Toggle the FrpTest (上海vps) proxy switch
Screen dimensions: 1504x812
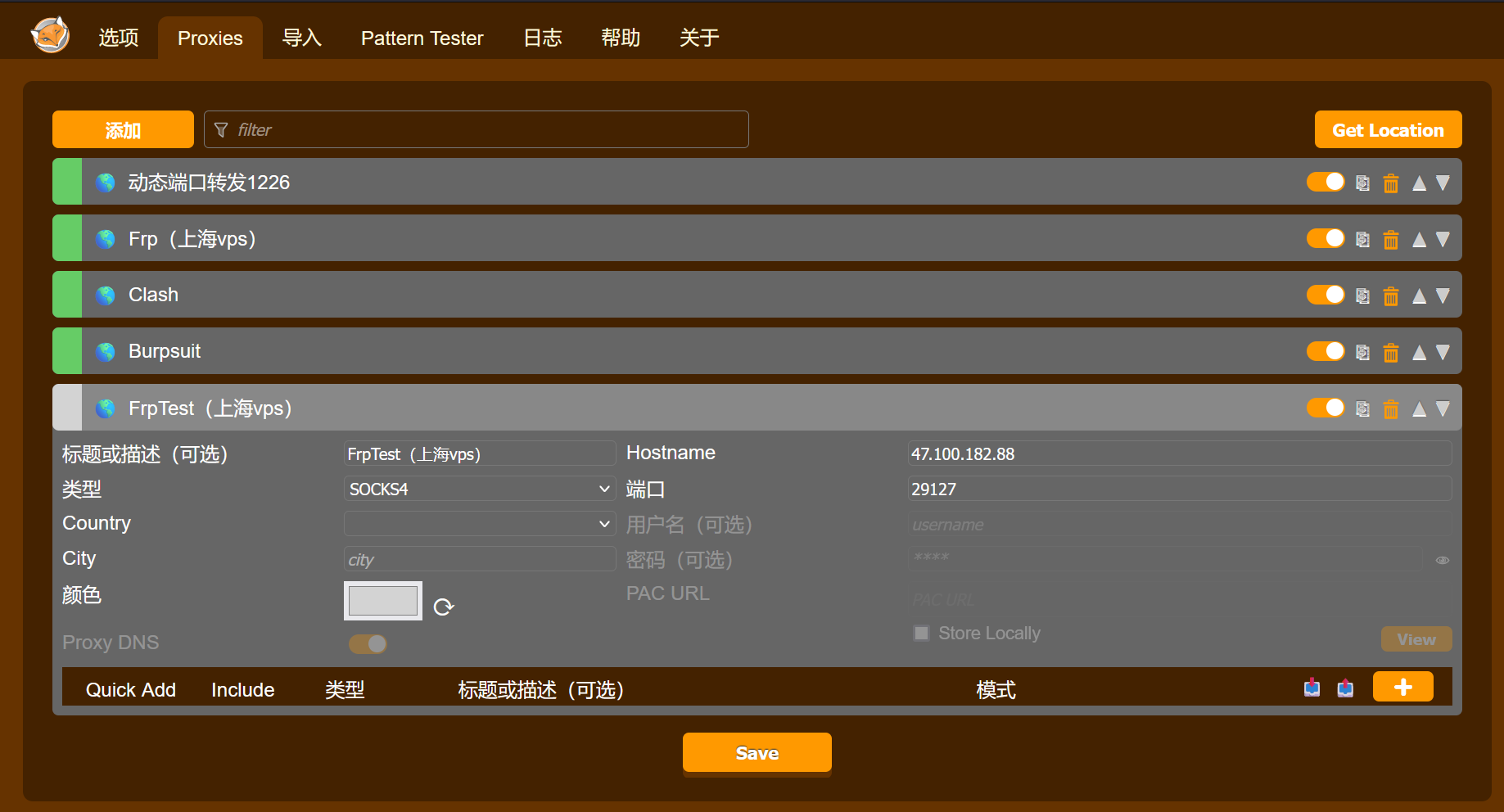1326,408
